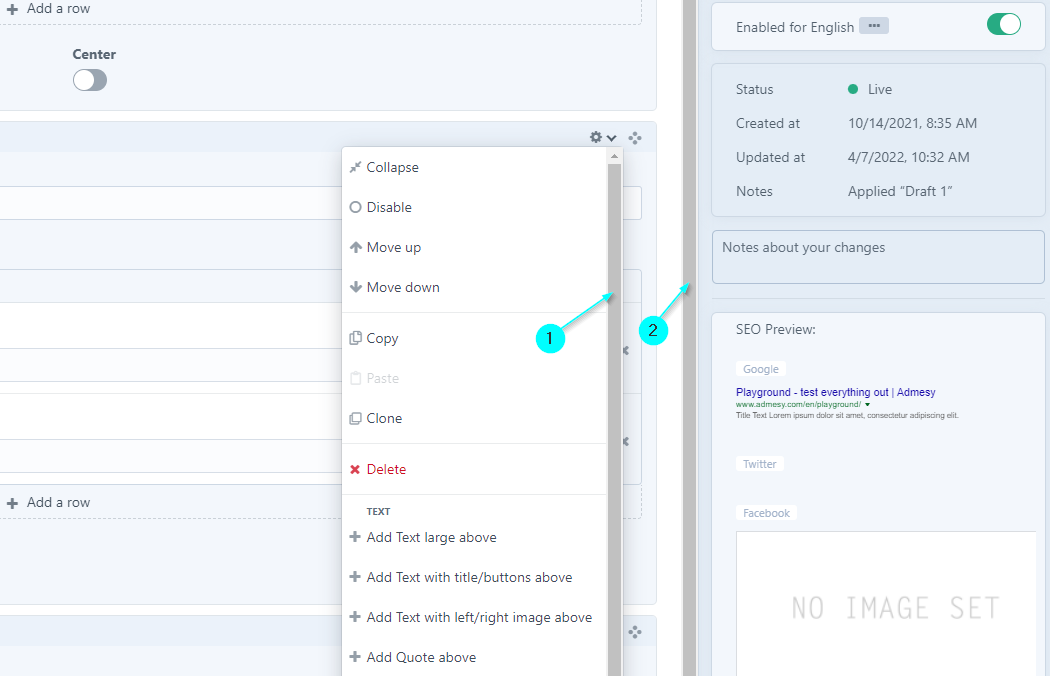This screenshot has height=676, width=1050.
Task: Click the green Live status indicator
Action: [x=852, y=89]
